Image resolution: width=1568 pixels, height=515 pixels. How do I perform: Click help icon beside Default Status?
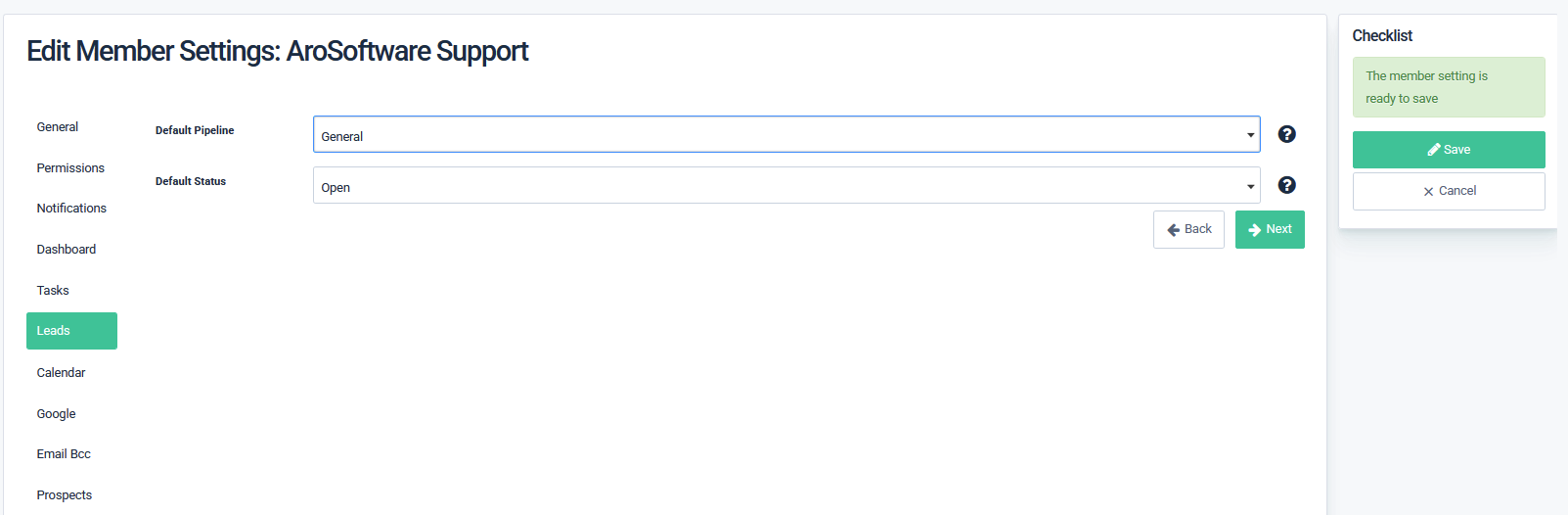point(1286,185)
